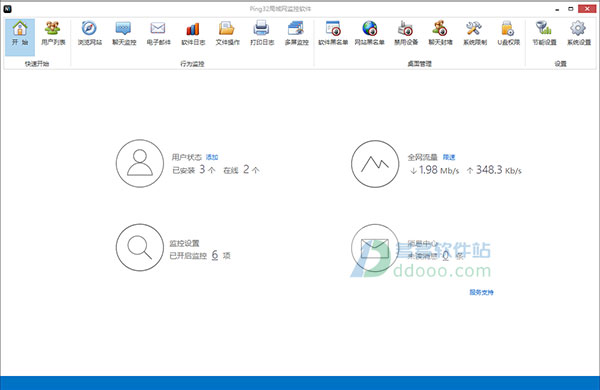Open 多屏监控 multi-screen monitoring
Image resolution: width=600 pixels, height=390 pixels.
[x=297, y=34]
